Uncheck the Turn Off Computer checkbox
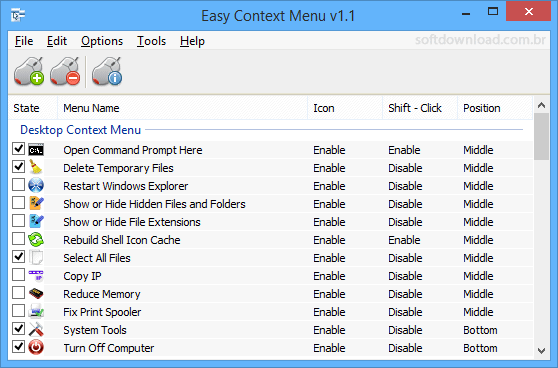558x368 pixels. pyautogui.click(x=19, y=347)
